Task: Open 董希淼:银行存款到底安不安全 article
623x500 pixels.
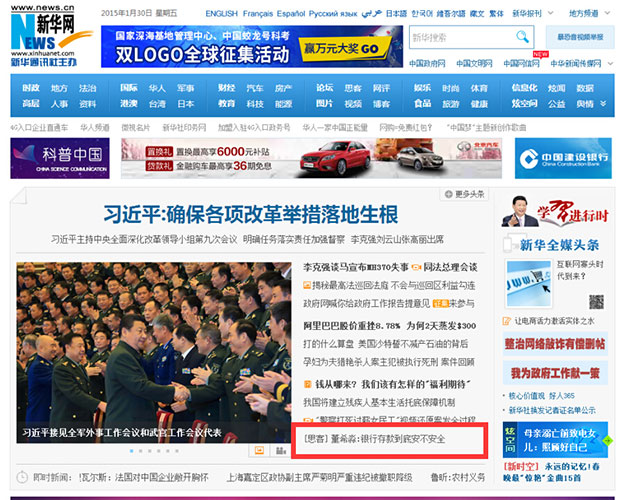Action: (374, 439)
